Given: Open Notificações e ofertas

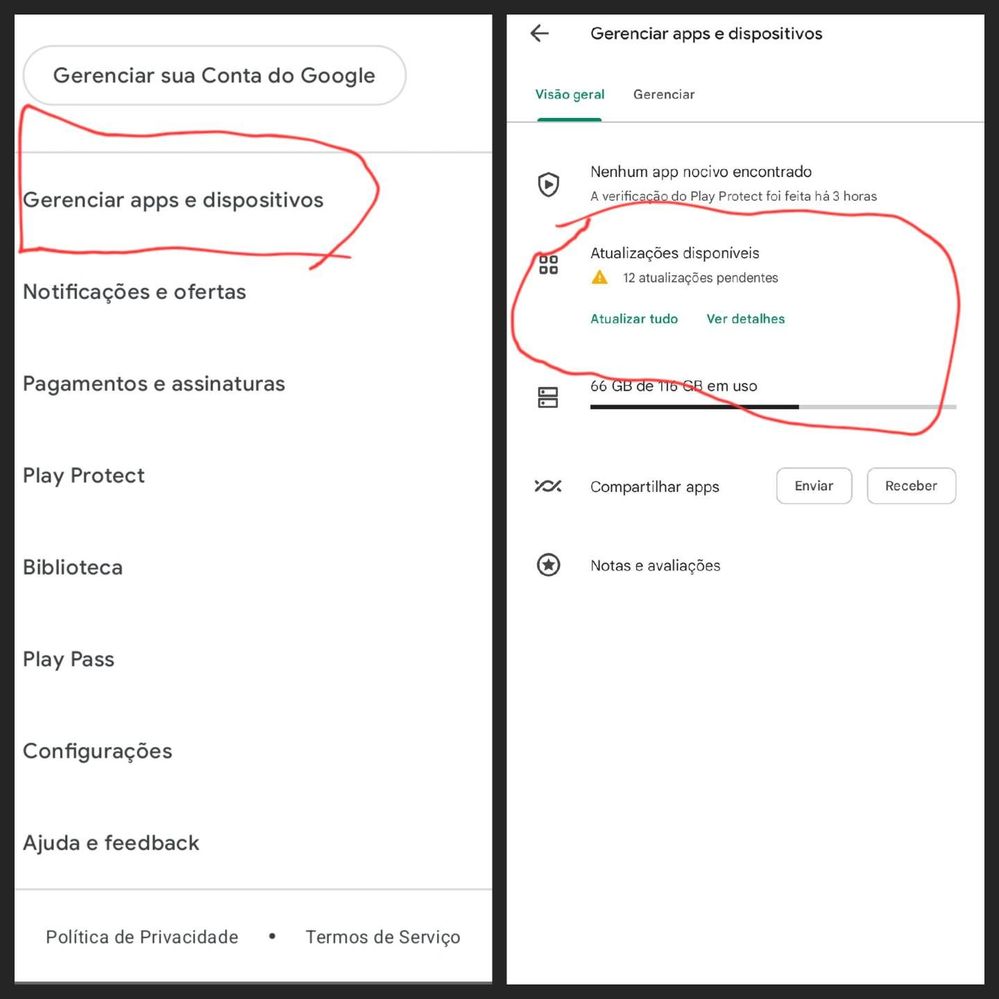Looking at the screenshot, I should pyautogui.click(x=254, y=292).
